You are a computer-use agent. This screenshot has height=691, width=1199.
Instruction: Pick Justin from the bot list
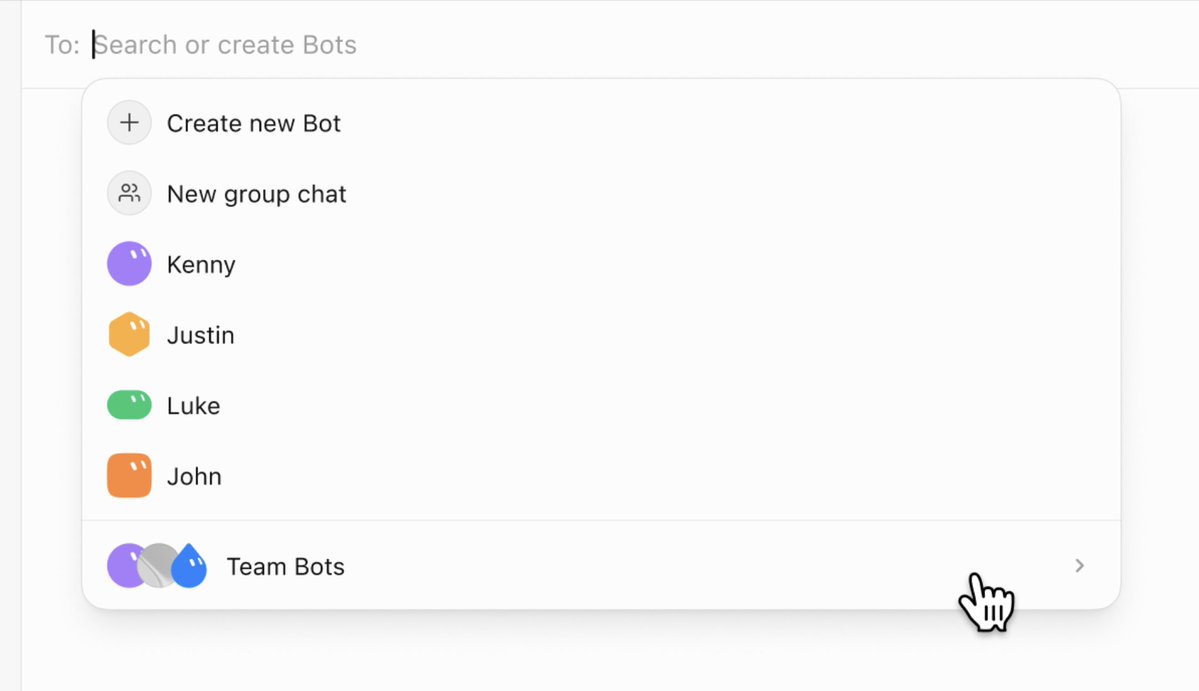pos(601,334)
